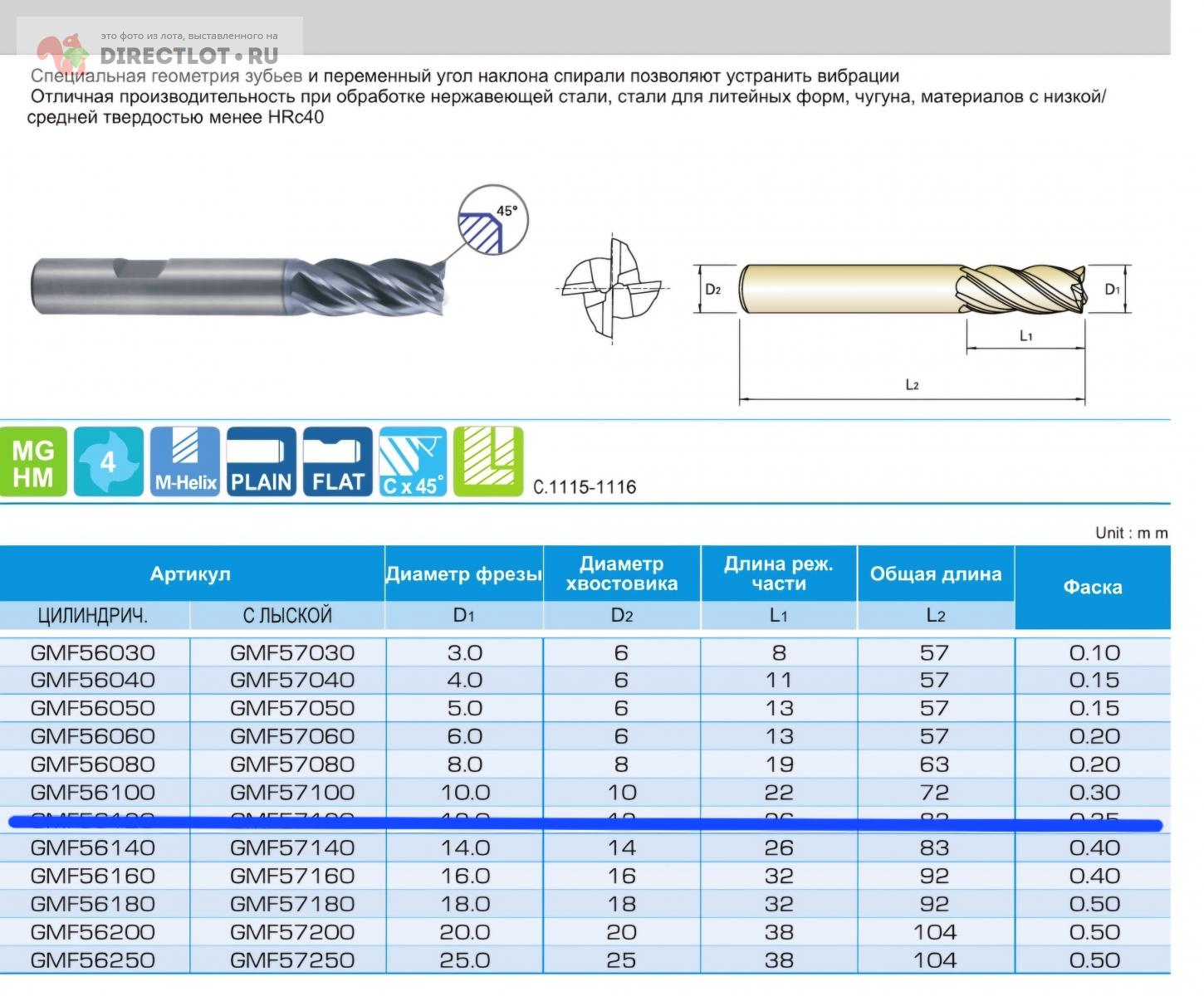Click the 3.0 cutter diameter value
Viewport: 1204px width, 996px height.
[x=465, y=652]
